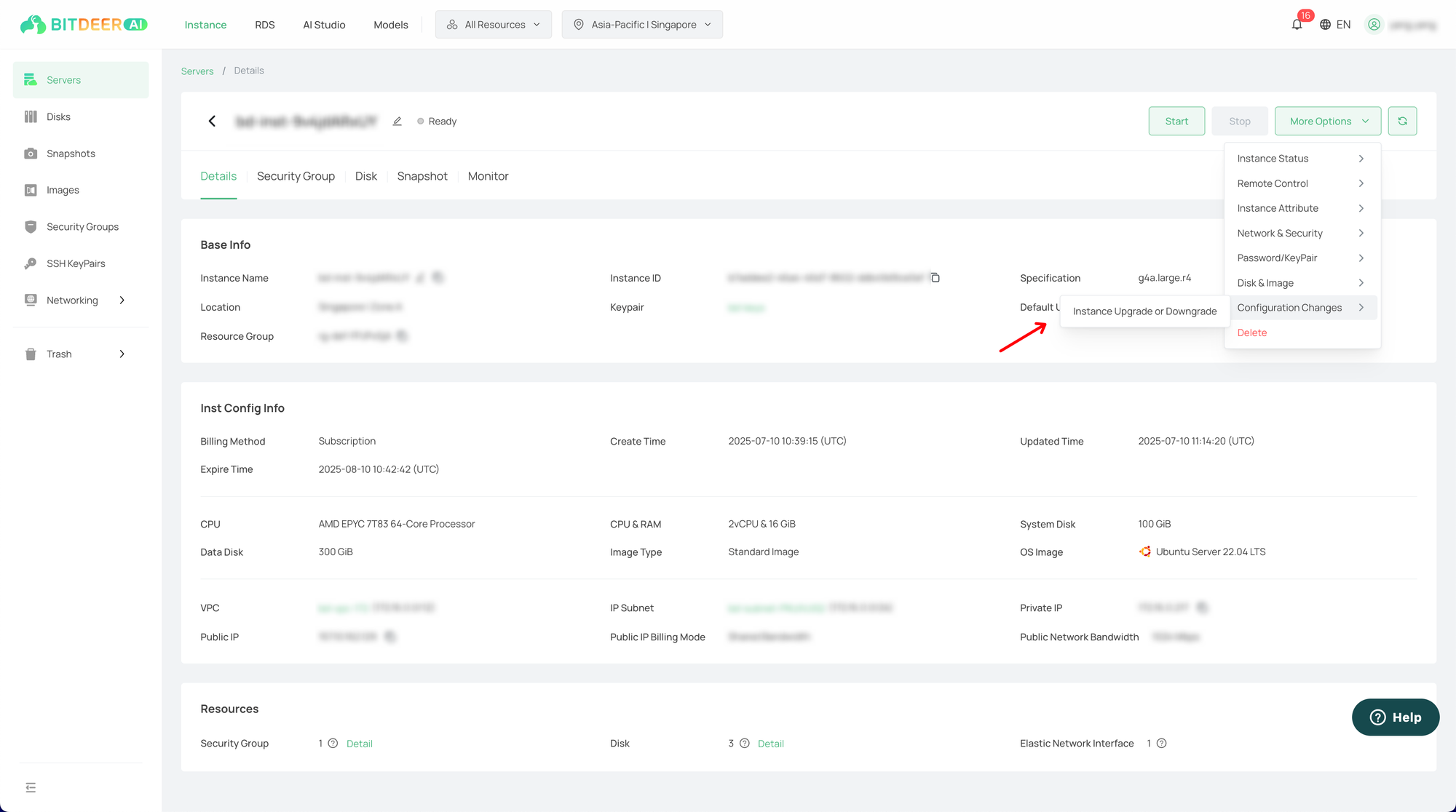Open the IP Subnet link
This screenshot has height=812, width=1456.
tap(776, 608)
